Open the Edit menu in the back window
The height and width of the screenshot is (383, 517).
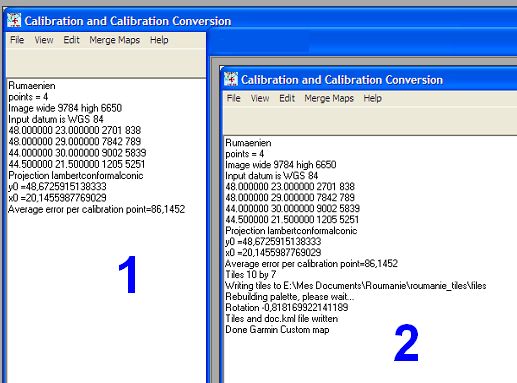click(x=72, y=40)
